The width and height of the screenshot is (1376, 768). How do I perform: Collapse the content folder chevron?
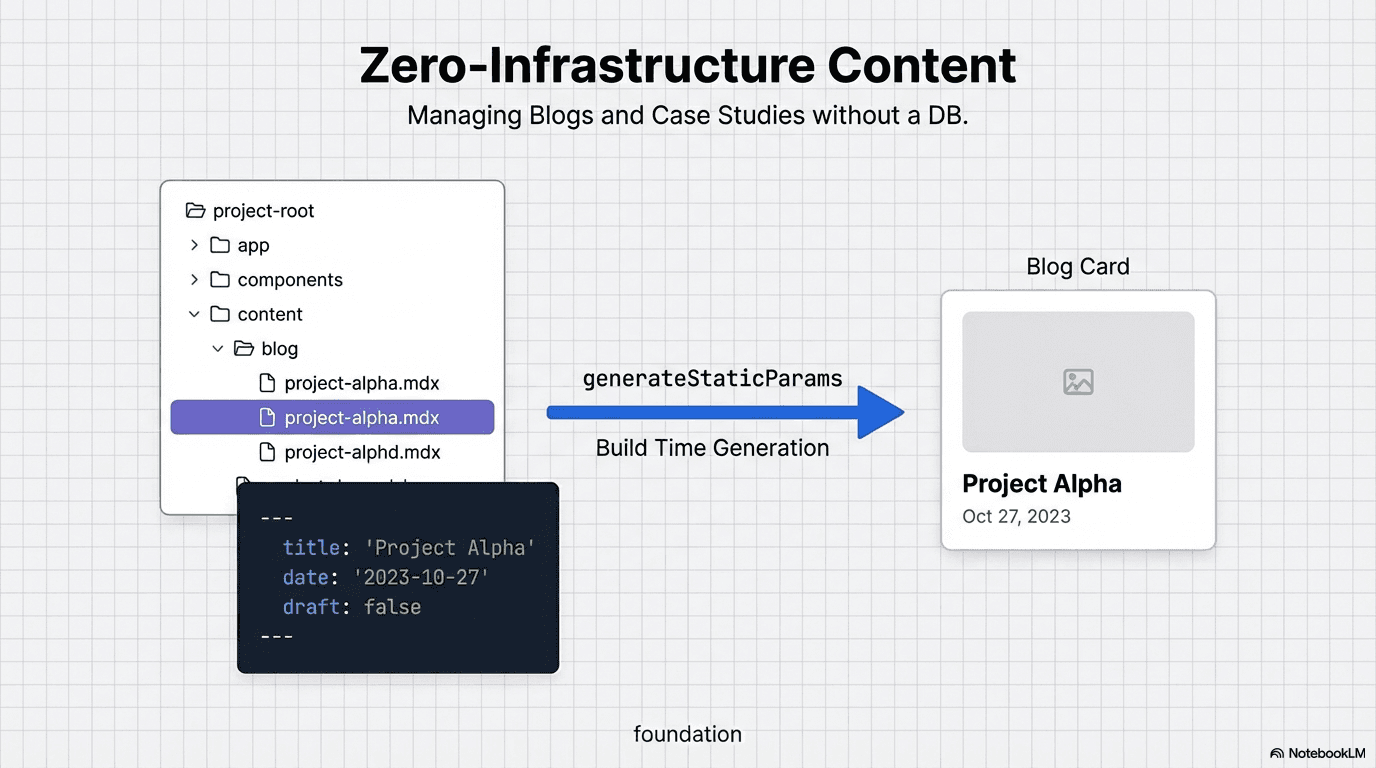(194, 313)
